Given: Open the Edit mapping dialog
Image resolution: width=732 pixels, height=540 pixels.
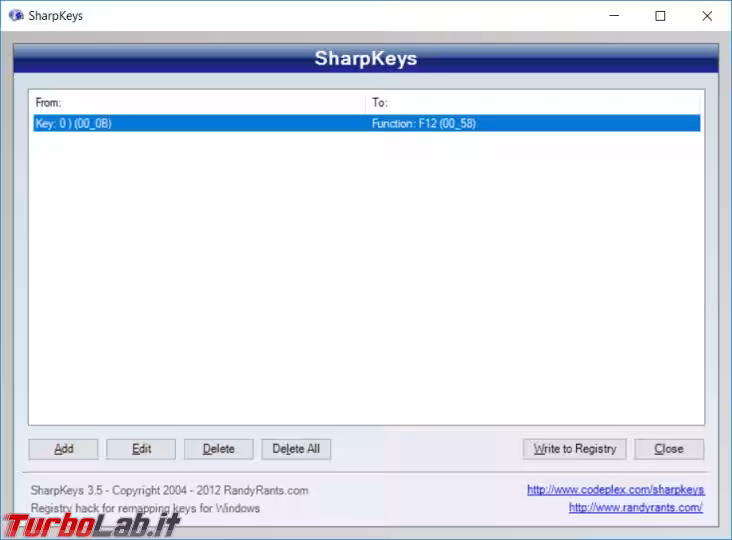Looking at the screenshot, I should pos(141,449).
